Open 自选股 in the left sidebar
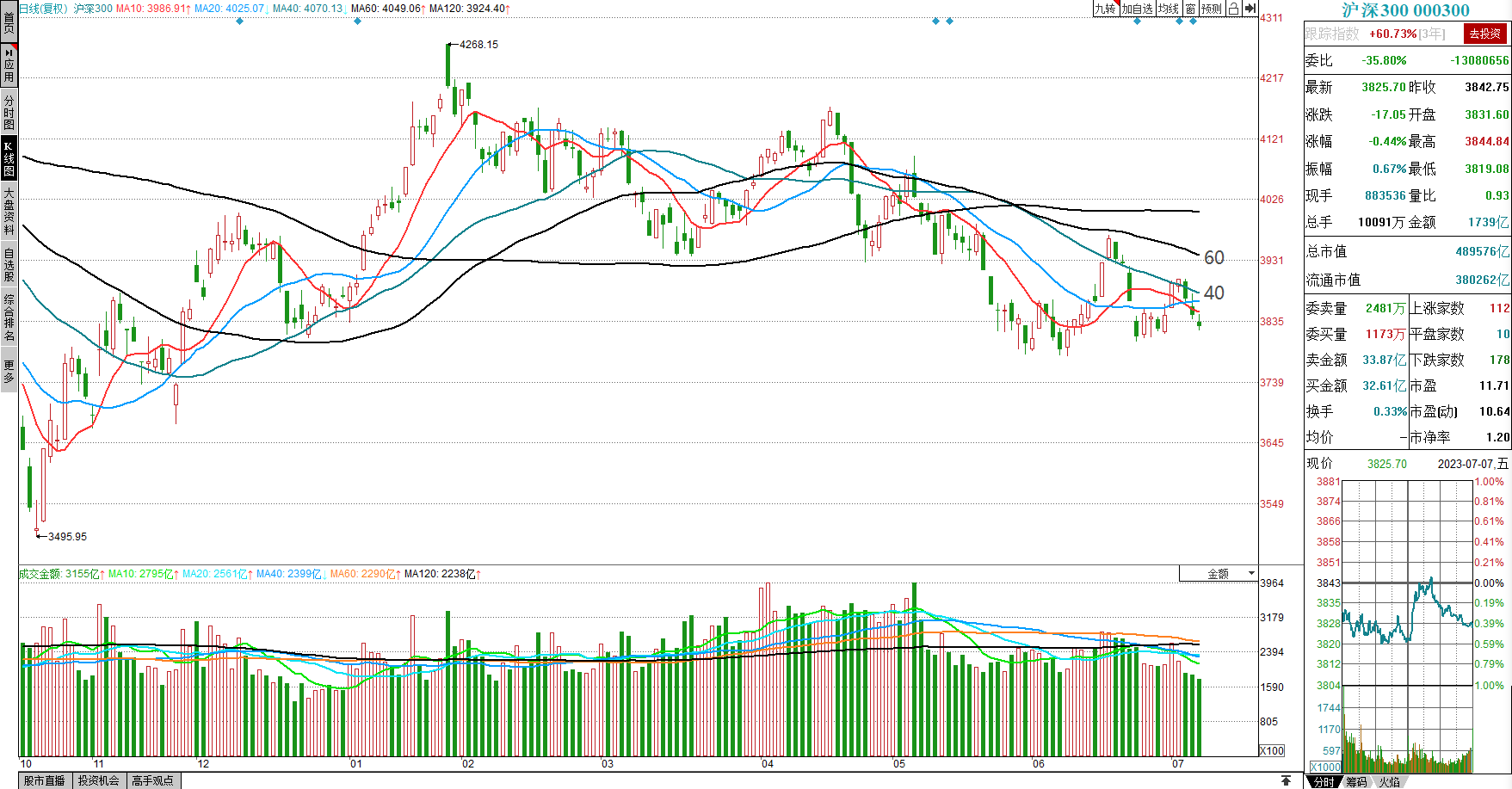The height and width of the screenshot is (789, 1512). tap(9, 265)
